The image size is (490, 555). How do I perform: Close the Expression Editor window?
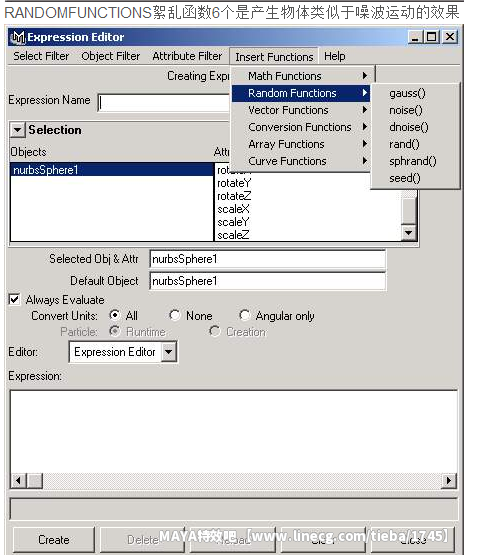point(450,37)
